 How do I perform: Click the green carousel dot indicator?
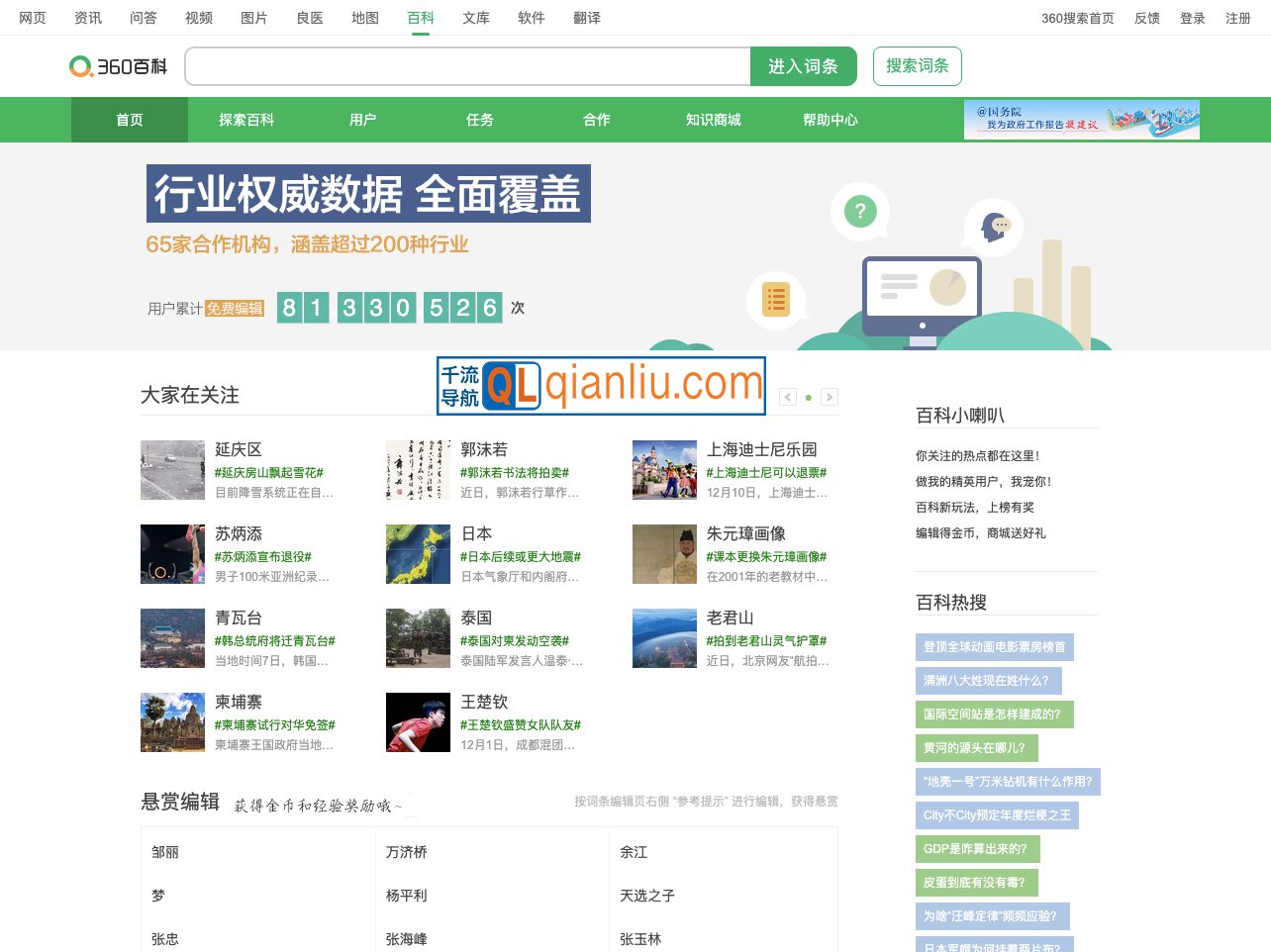(809, 396)
